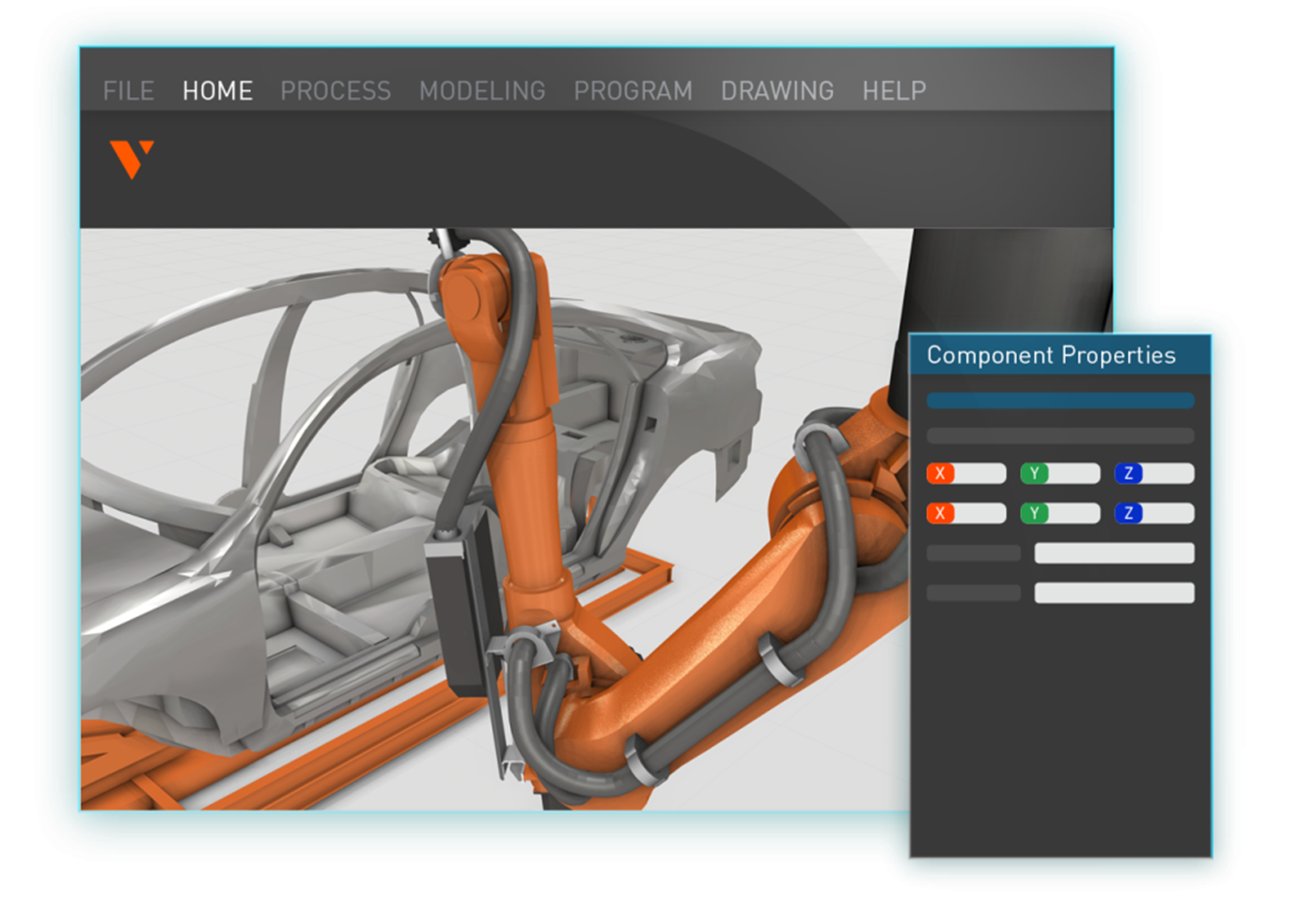Screen dimensions: 1316x916
Task: Switch to the DRAWING tab
Action: click(777, 91)
